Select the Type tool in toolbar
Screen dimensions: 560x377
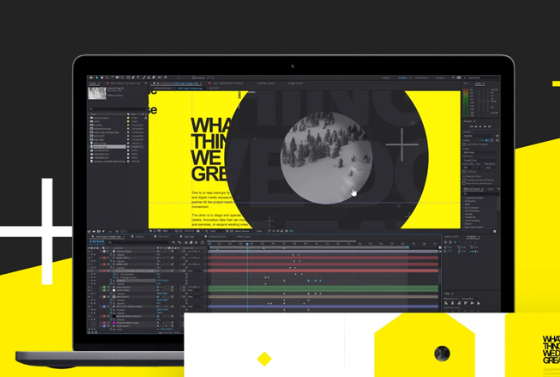pyautogui.click(x=138, y=77)
